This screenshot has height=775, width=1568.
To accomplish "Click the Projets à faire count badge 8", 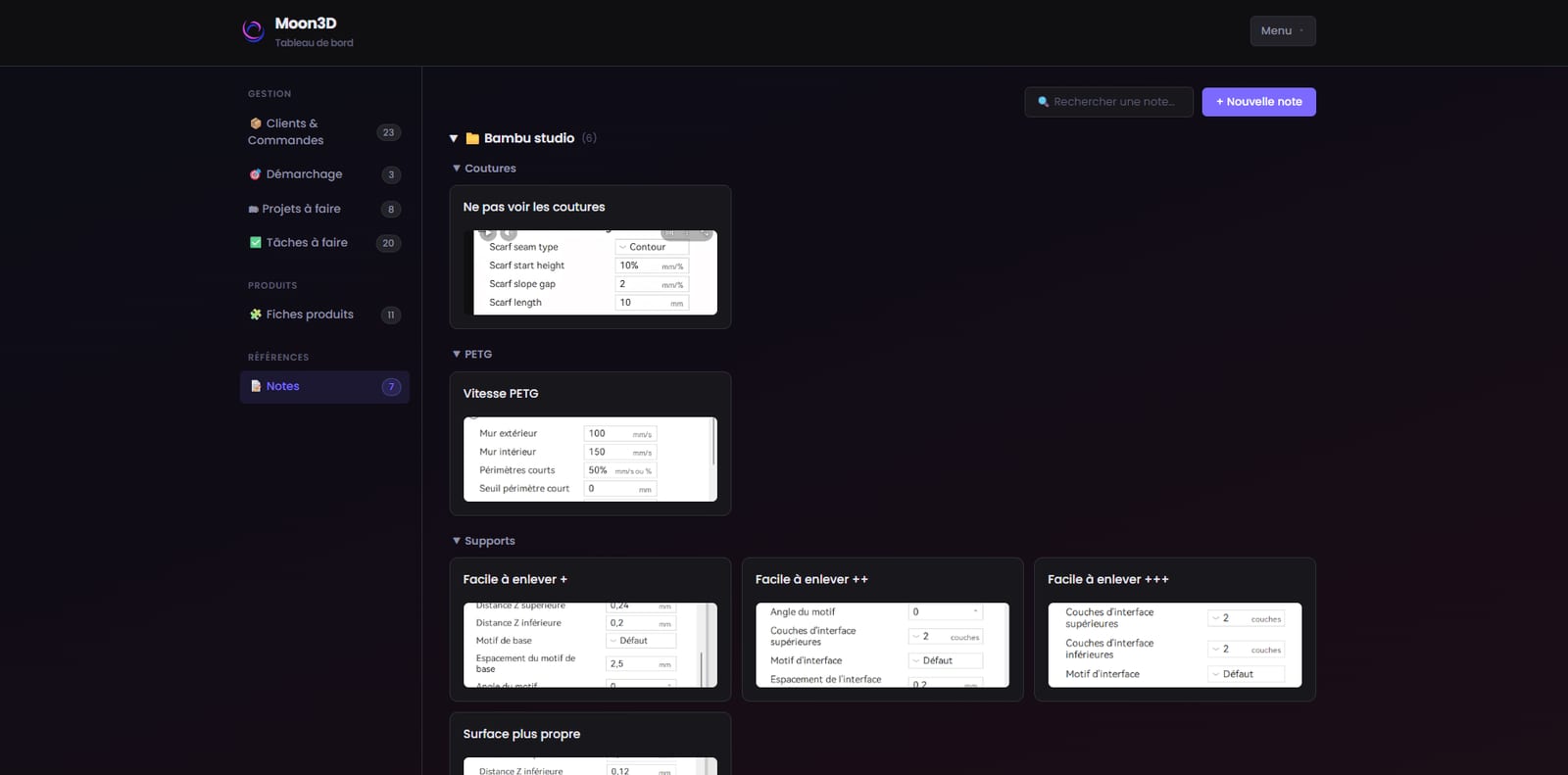I will [x=391, y=209].
